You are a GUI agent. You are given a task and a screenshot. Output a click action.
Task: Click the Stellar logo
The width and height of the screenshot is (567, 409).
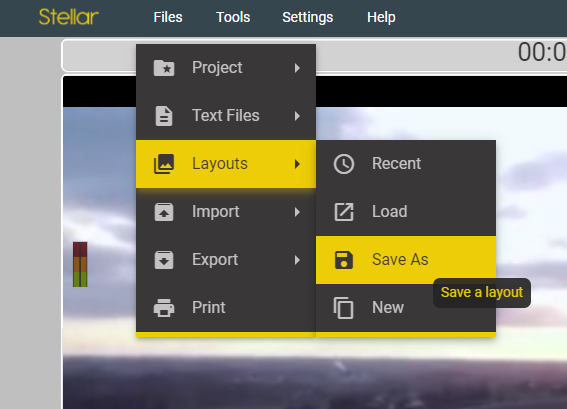pos(69,17)
